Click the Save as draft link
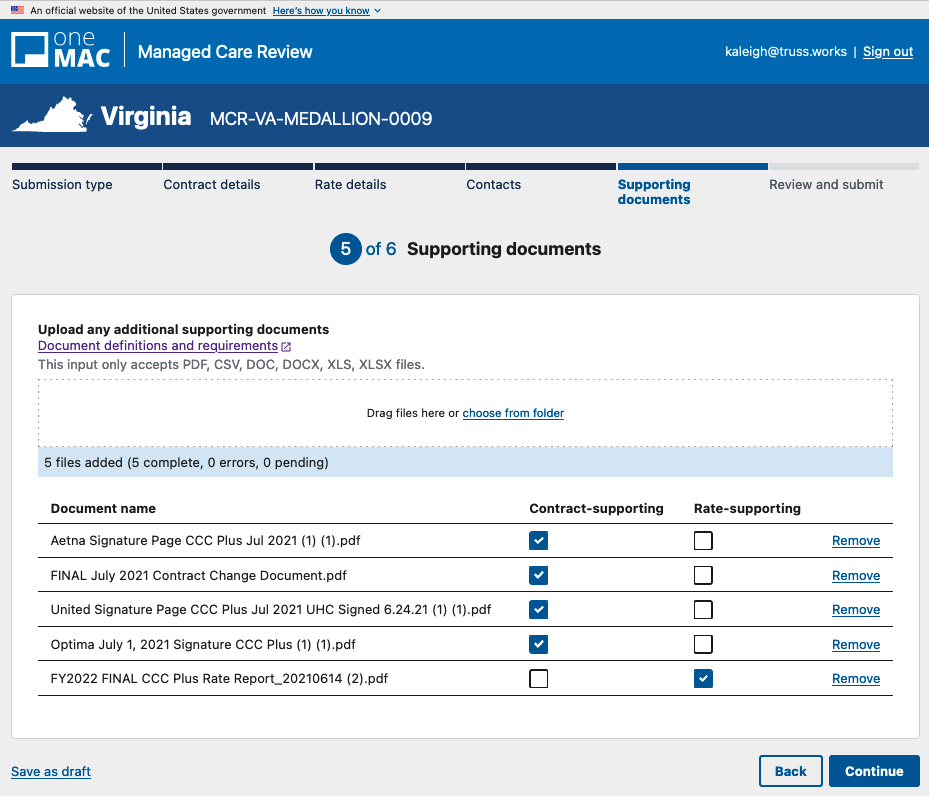This screenshot has width=929, height=796. [51, 771]
